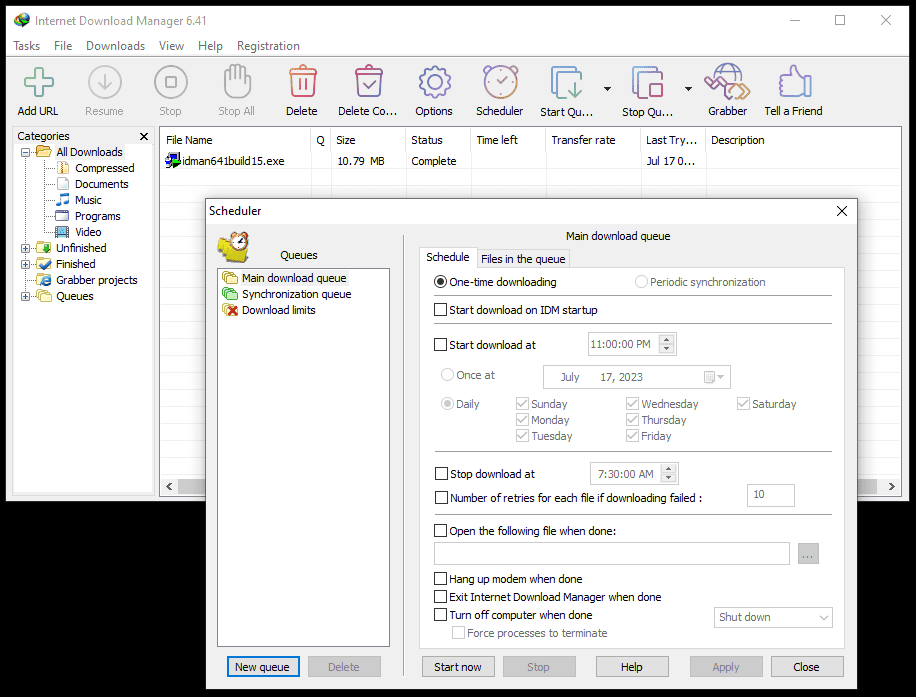Open the Registration menu

268,46
